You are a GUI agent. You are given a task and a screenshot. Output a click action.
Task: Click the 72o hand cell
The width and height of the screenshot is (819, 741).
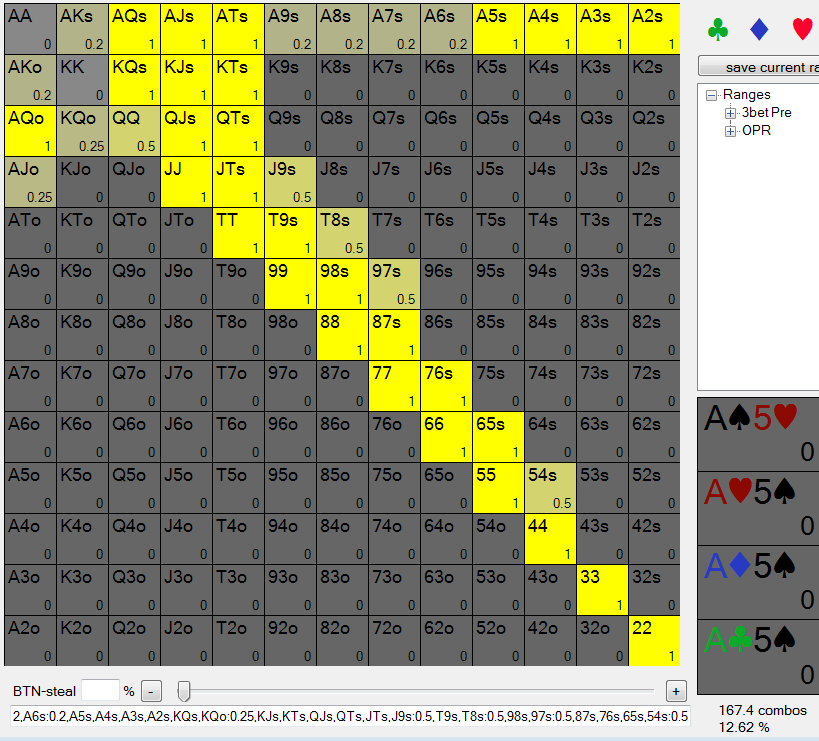(394, 641)
